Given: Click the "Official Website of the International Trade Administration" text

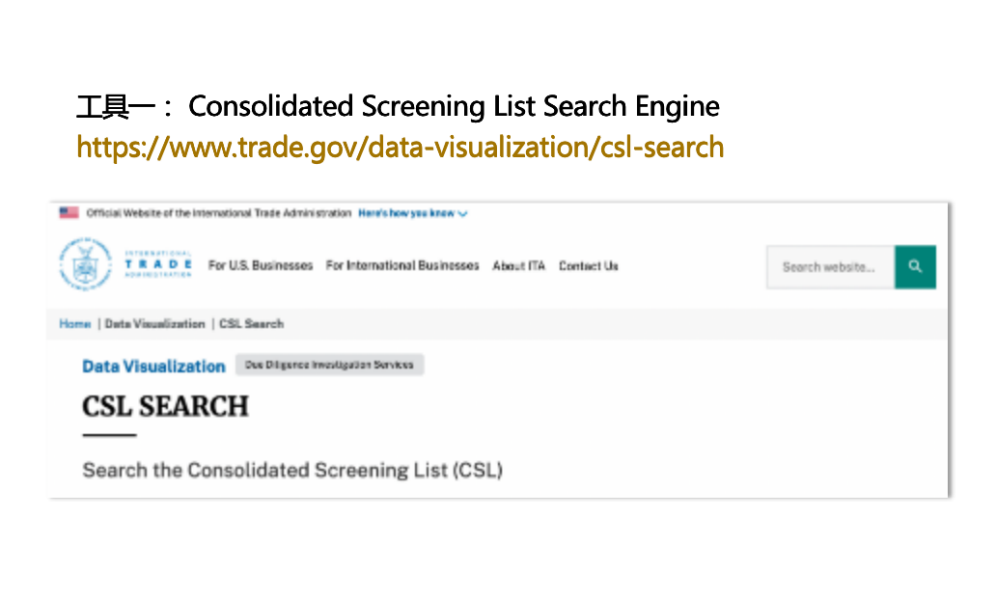Looking at the screenshot, I should [x=218, y=213].
